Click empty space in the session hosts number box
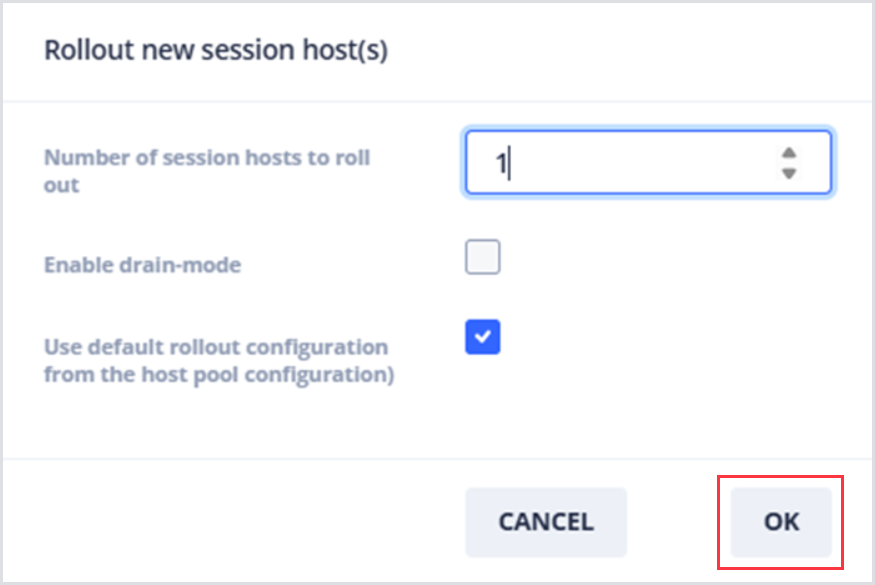This screenshot has width=875, height=585. 650,163
